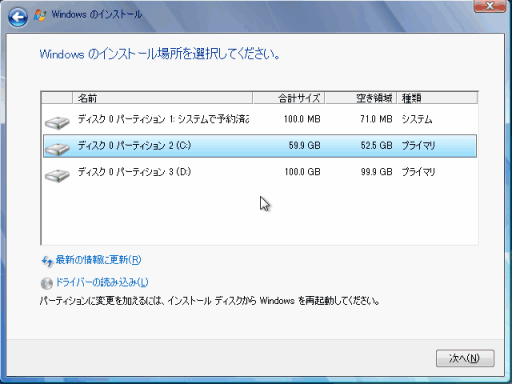Click the 59.9 GB total size cell

[304, 145]
